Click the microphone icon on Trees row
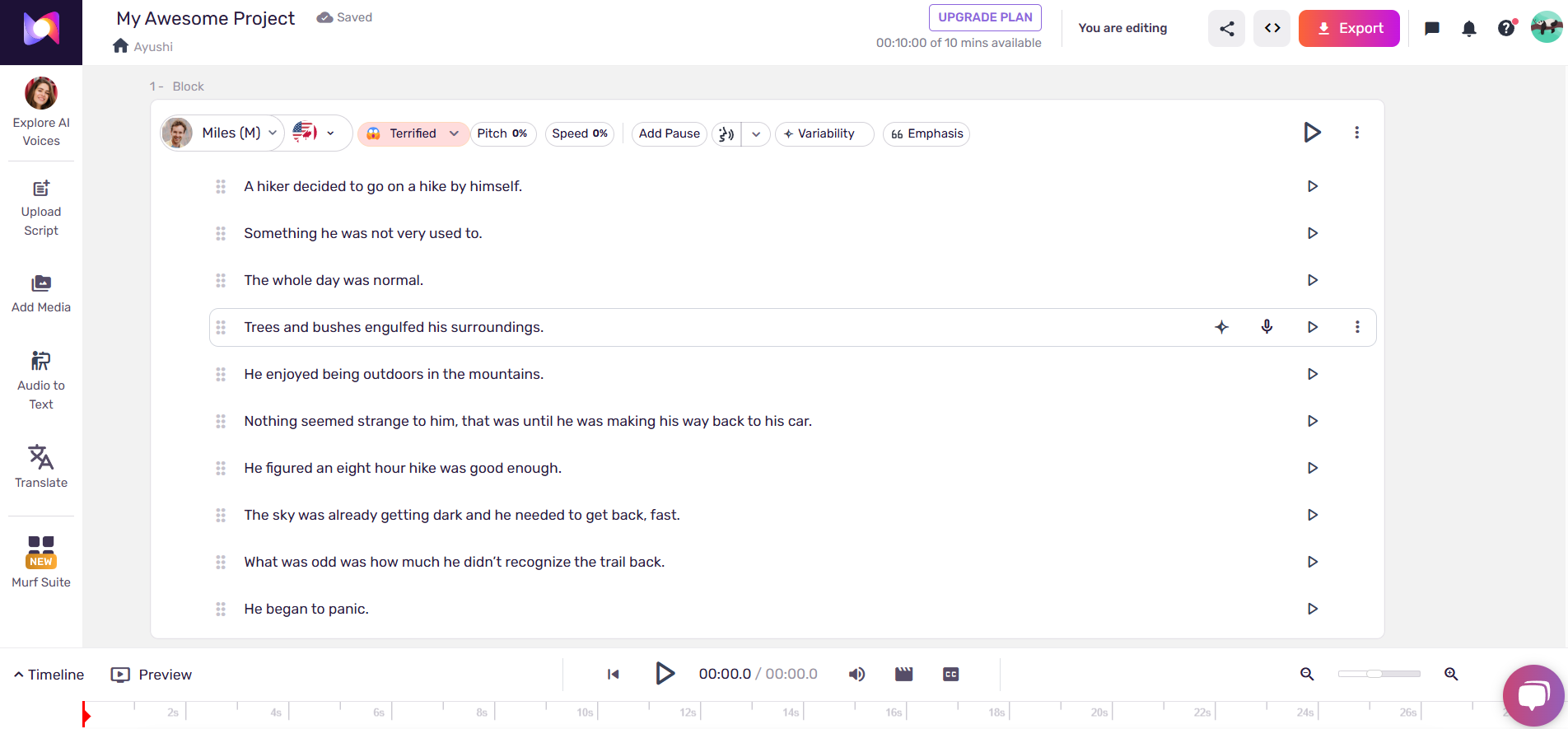 pyautogui.click(x=1267, y=327)
